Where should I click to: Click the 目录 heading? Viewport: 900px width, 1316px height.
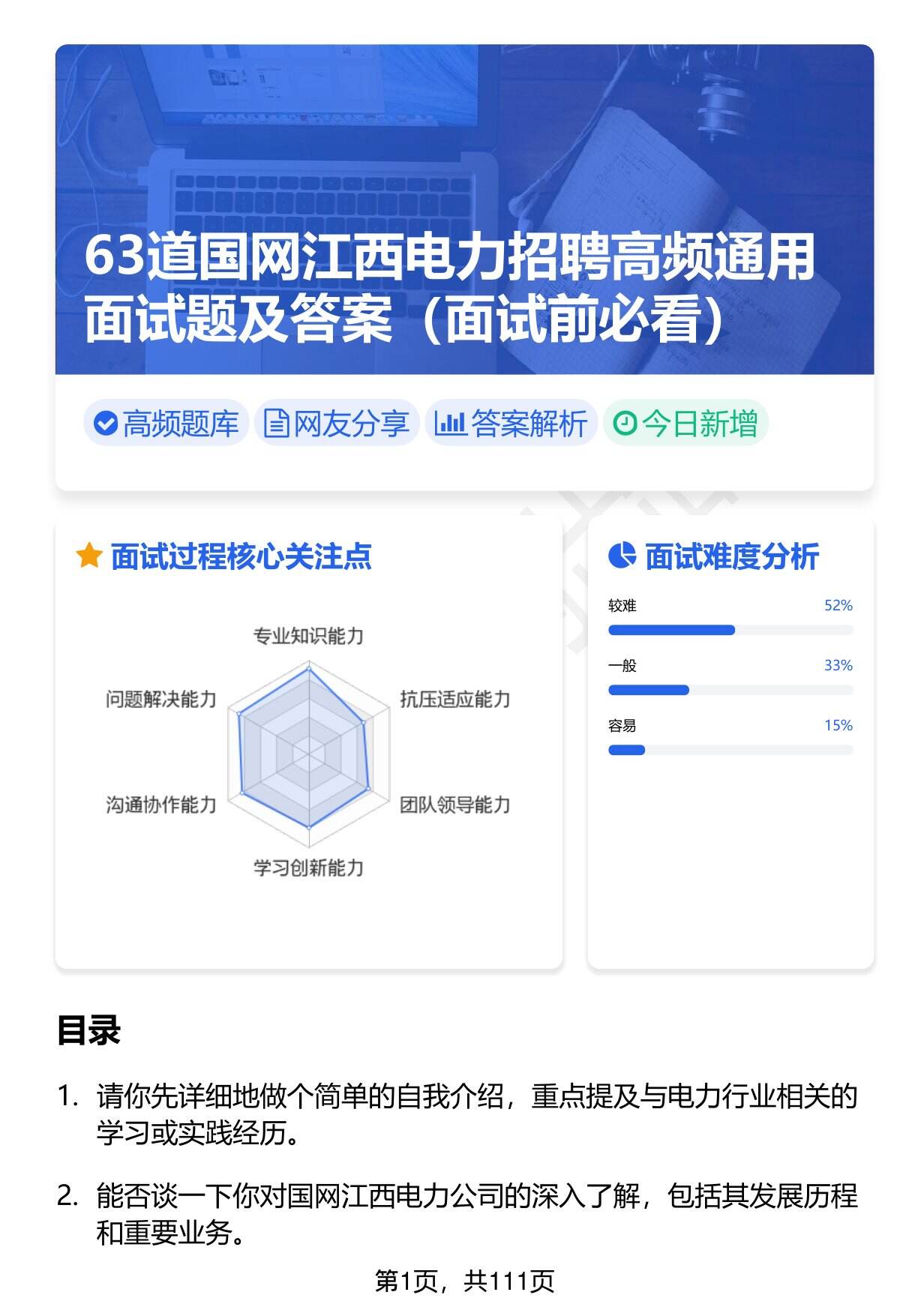pyautogui.click(x=88, y=1030)
